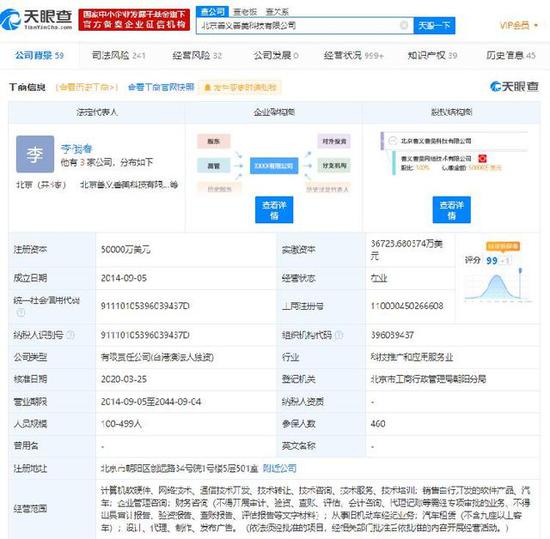The image size is (550, 539).
Task: Click the 李 avatar tile
Action: click(x=35, y=154)
